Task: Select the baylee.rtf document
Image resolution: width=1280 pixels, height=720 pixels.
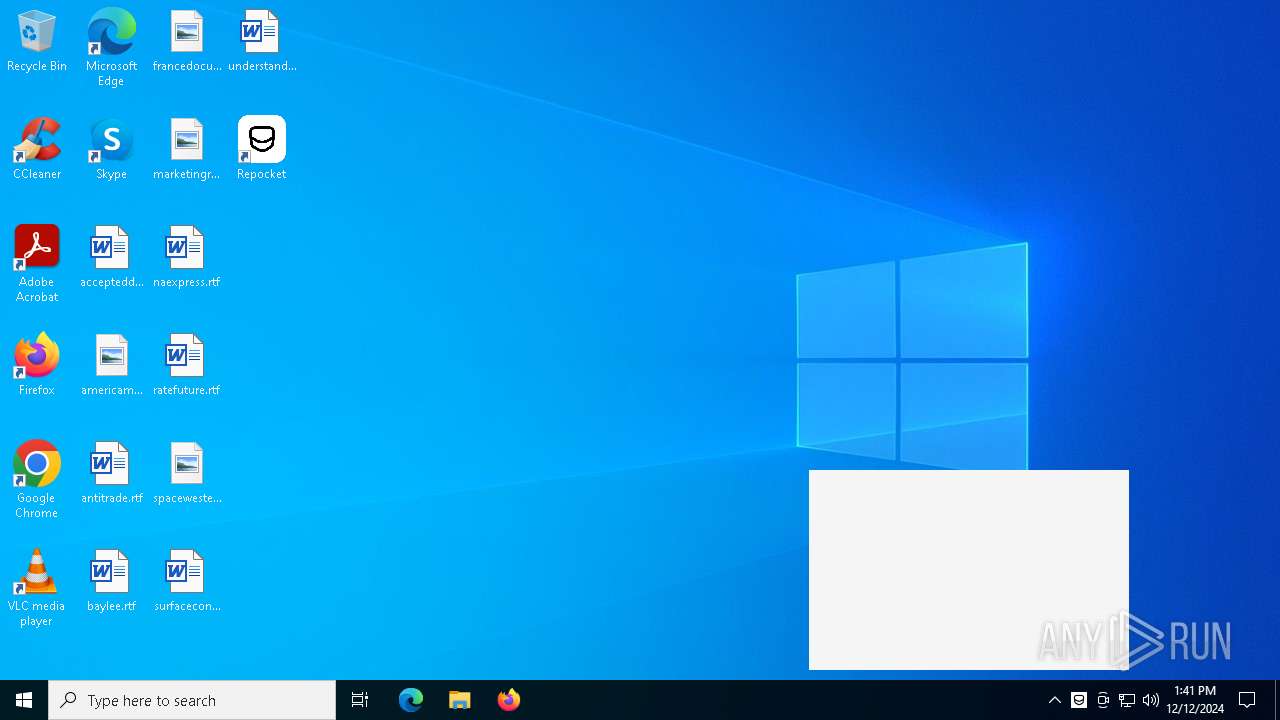Action: point(111,582)
